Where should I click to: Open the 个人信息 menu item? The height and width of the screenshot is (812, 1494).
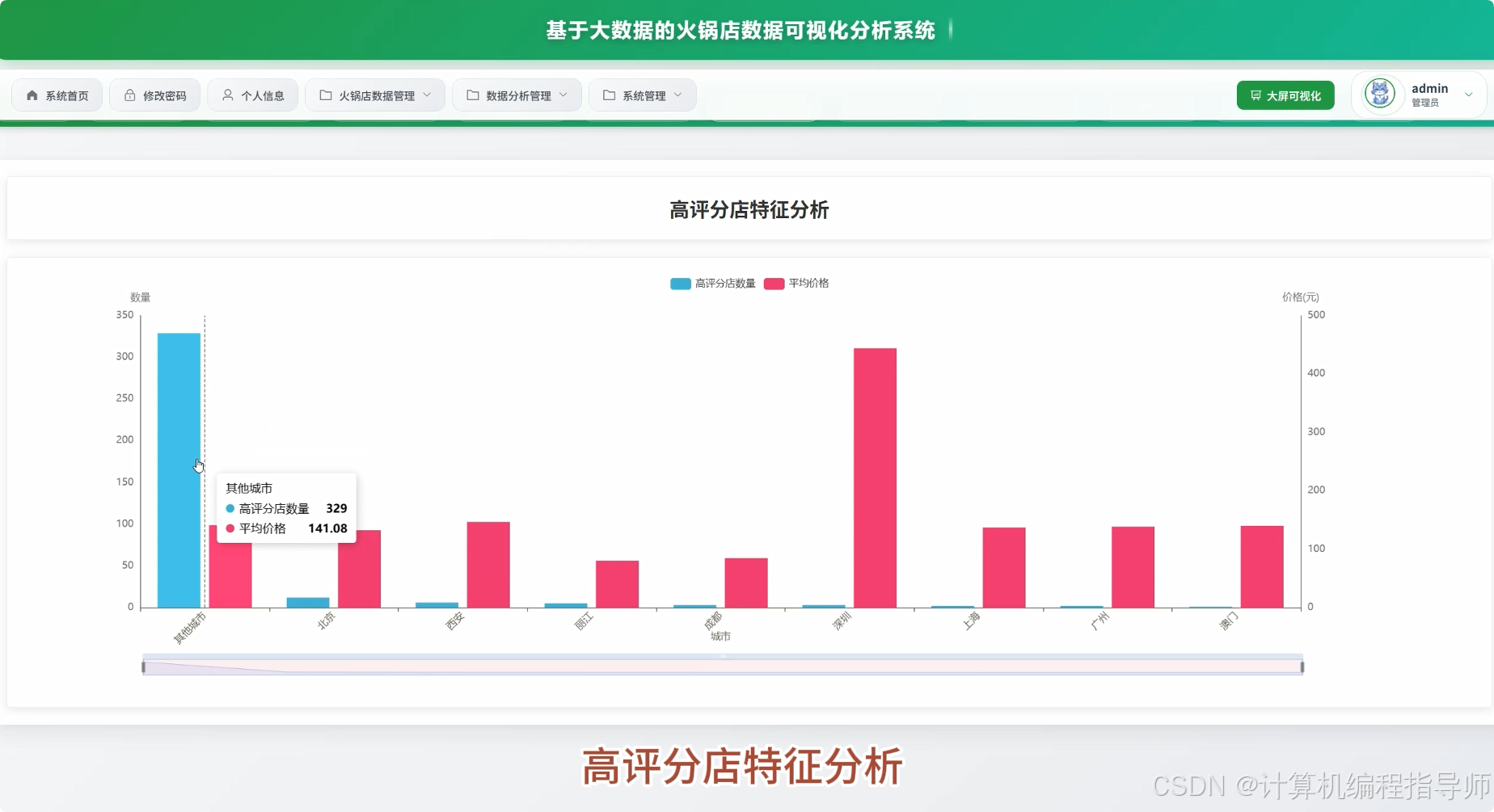[253, 95]
